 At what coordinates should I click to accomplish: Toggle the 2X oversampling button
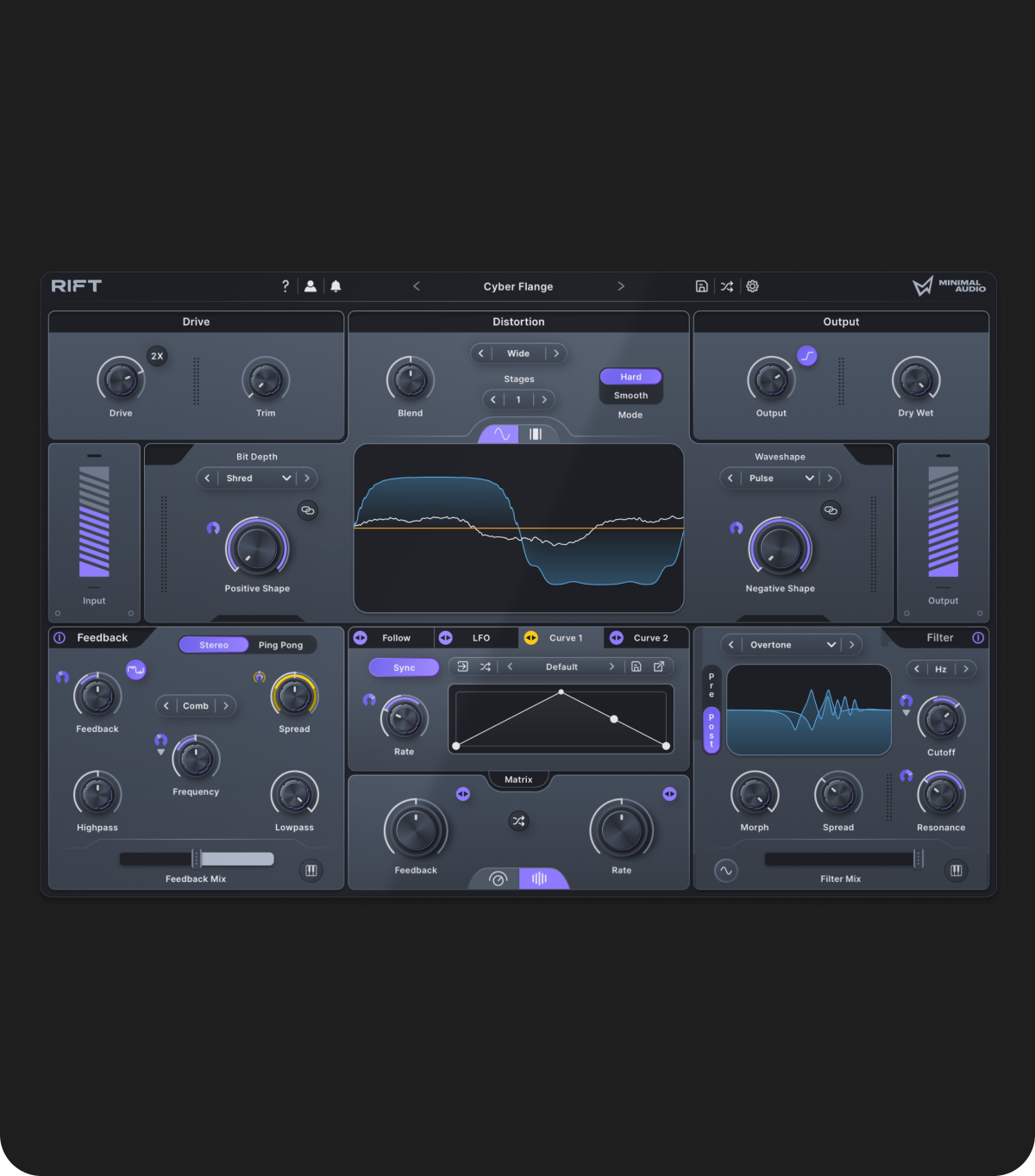(157, 356)
